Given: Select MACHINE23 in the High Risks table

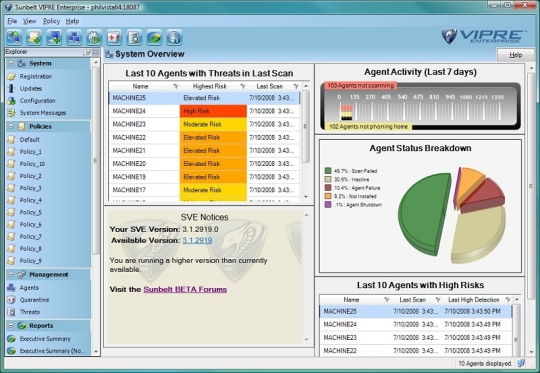Looking at the screenshot, I should [415, 338].
